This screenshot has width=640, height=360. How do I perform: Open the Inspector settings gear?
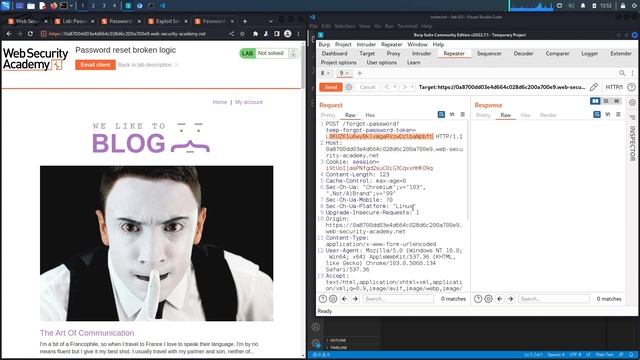click(632, 102)
